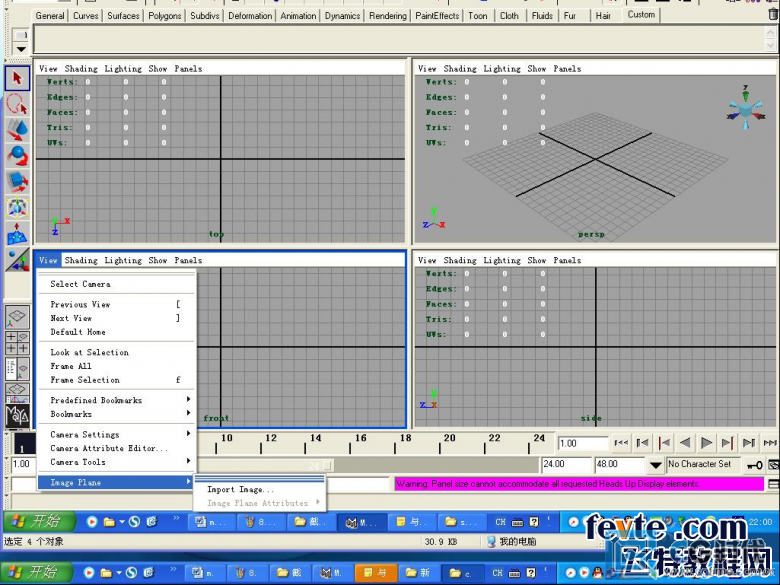
Task: Click frame 16 on the time slider
Action: [360, 438]
